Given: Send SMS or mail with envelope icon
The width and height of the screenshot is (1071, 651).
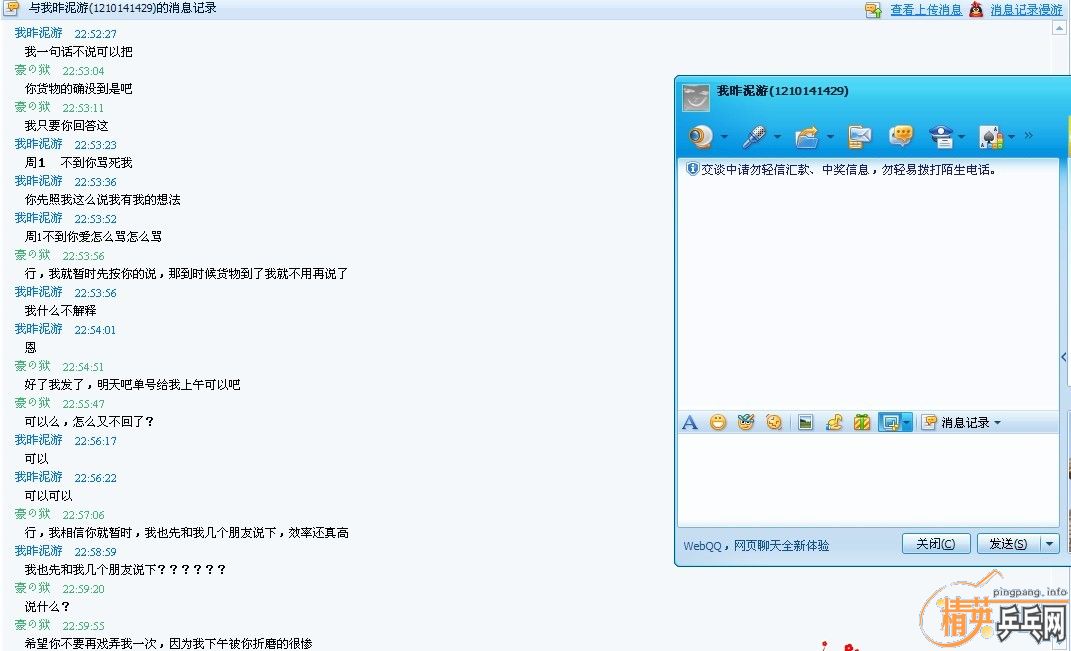Looking at the screenshot, I should coord(859,137).
